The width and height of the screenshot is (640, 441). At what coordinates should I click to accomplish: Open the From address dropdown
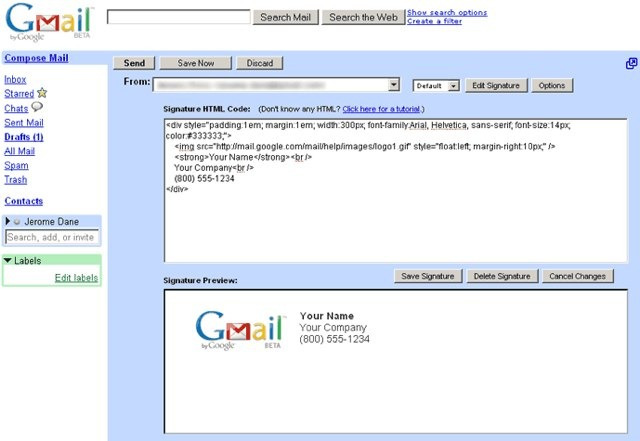[x=393, y=85]
